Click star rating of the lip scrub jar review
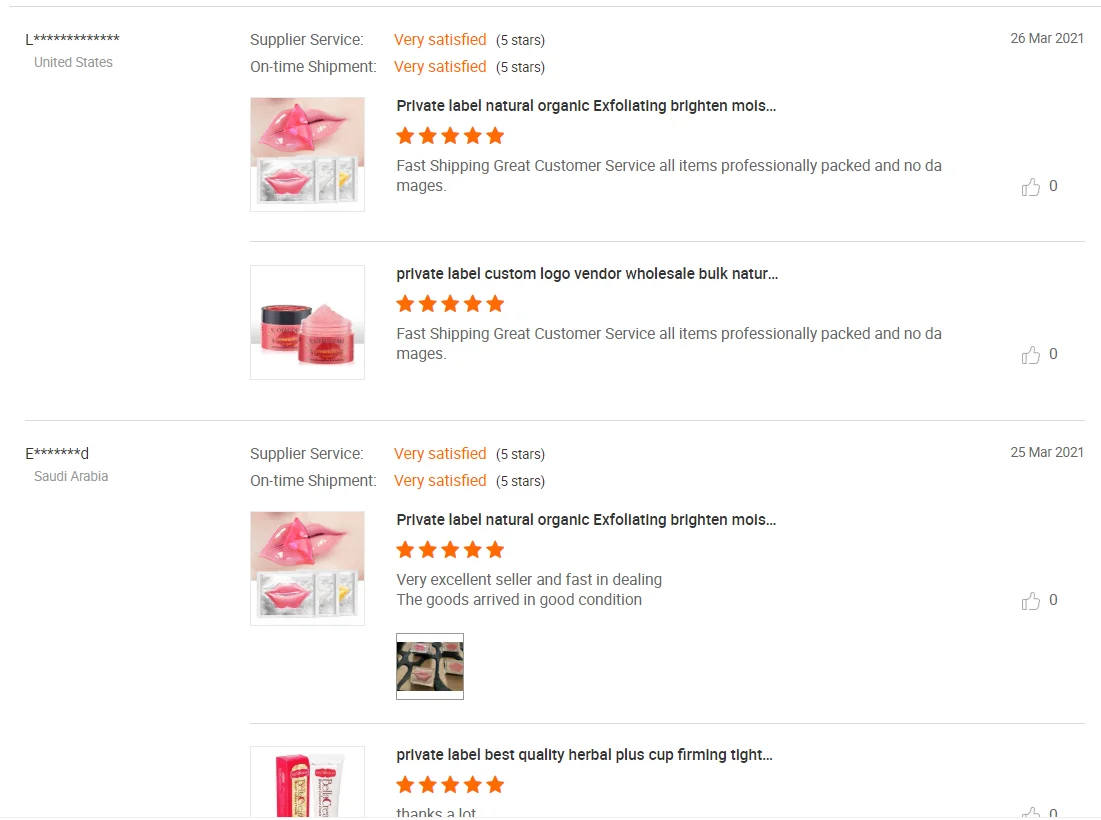1101x820 pixels. pos(450,304)
